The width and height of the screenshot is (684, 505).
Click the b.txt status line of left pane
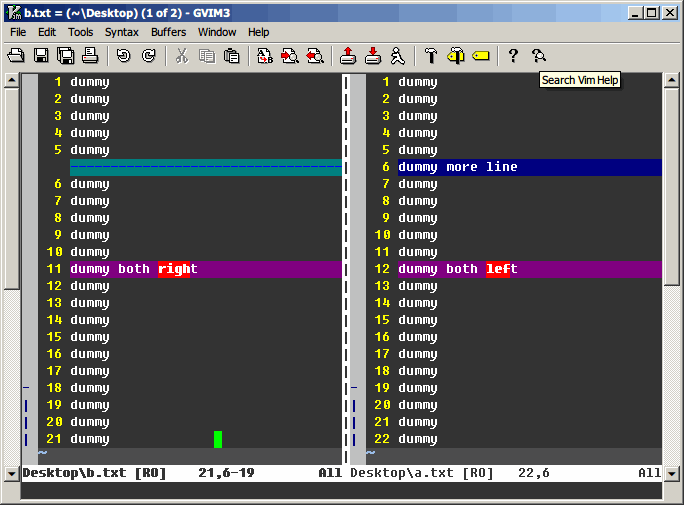click(95, 473)
